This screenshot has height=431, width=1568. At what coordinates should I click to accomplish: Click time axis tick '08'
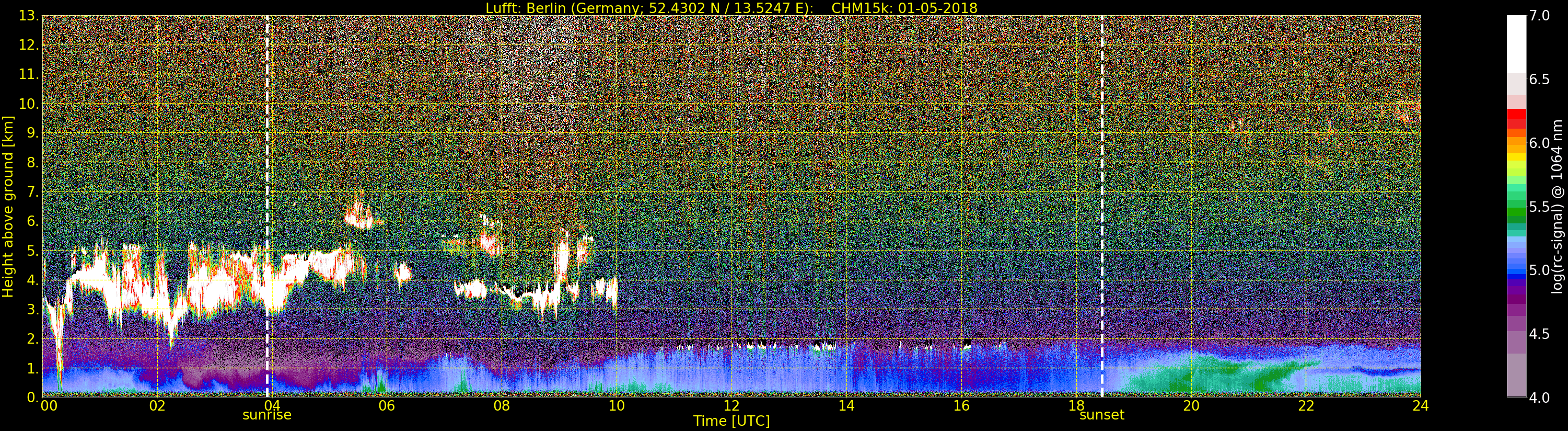502,406
